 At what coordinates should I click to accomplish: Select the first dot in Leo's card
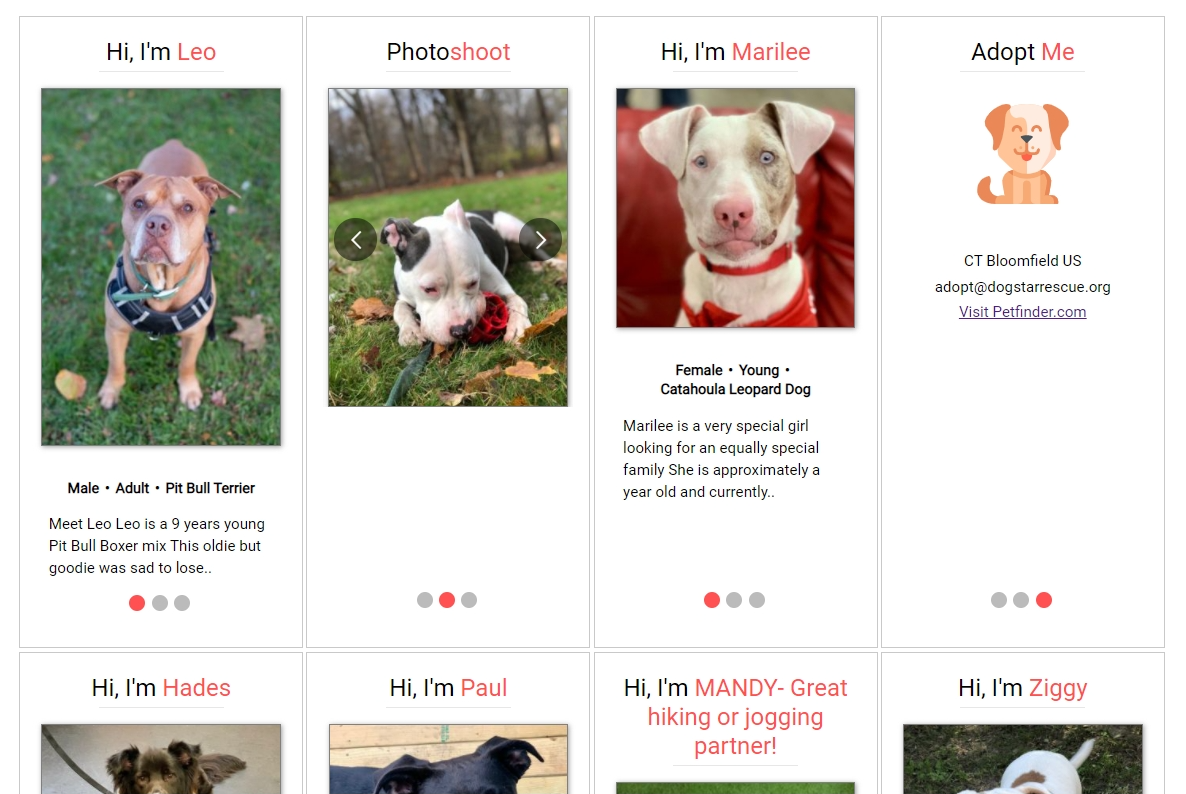(x=137, y=603)
